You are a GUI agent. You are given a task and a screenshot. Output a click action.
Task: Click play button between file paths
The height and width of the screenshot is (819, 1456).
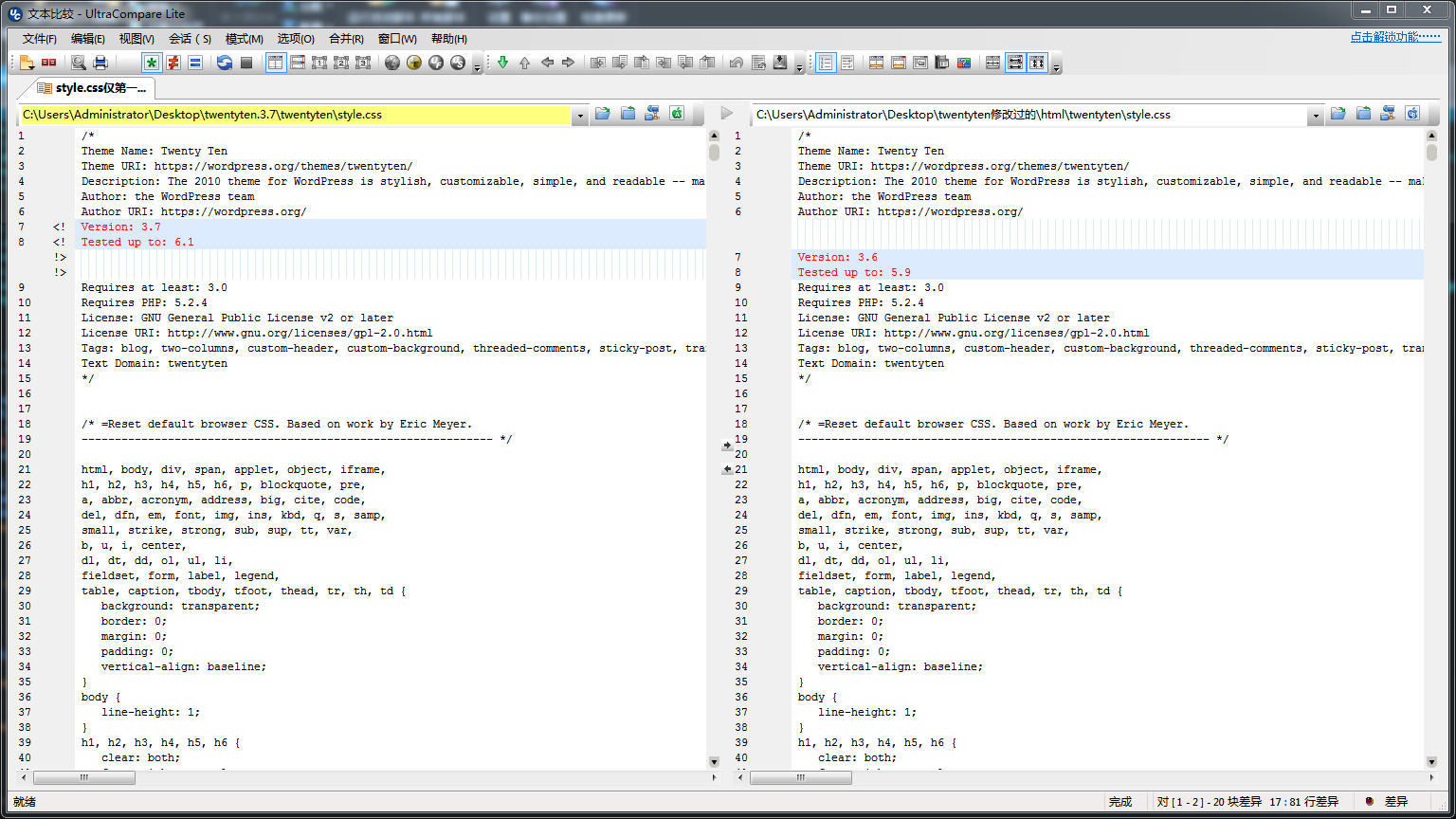727,114
